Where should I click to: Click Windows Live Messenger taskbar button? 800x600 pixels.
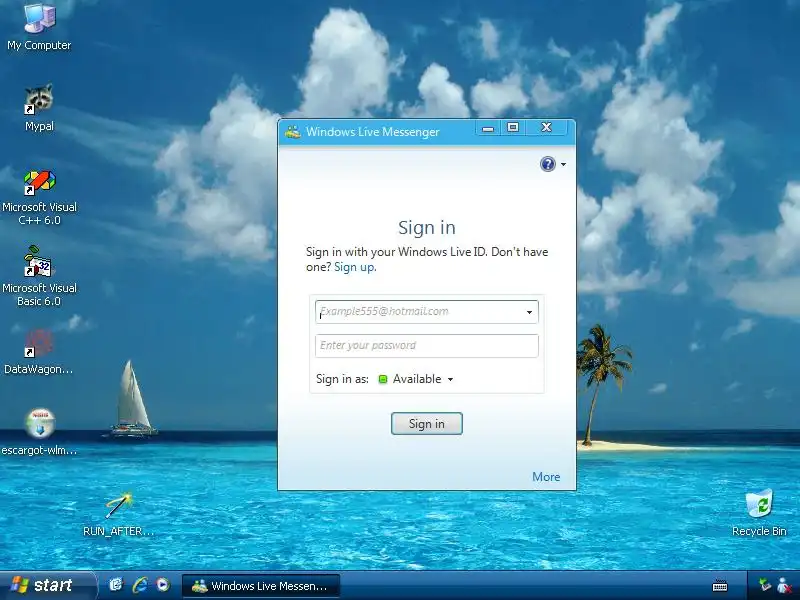(x=261, y=586)
